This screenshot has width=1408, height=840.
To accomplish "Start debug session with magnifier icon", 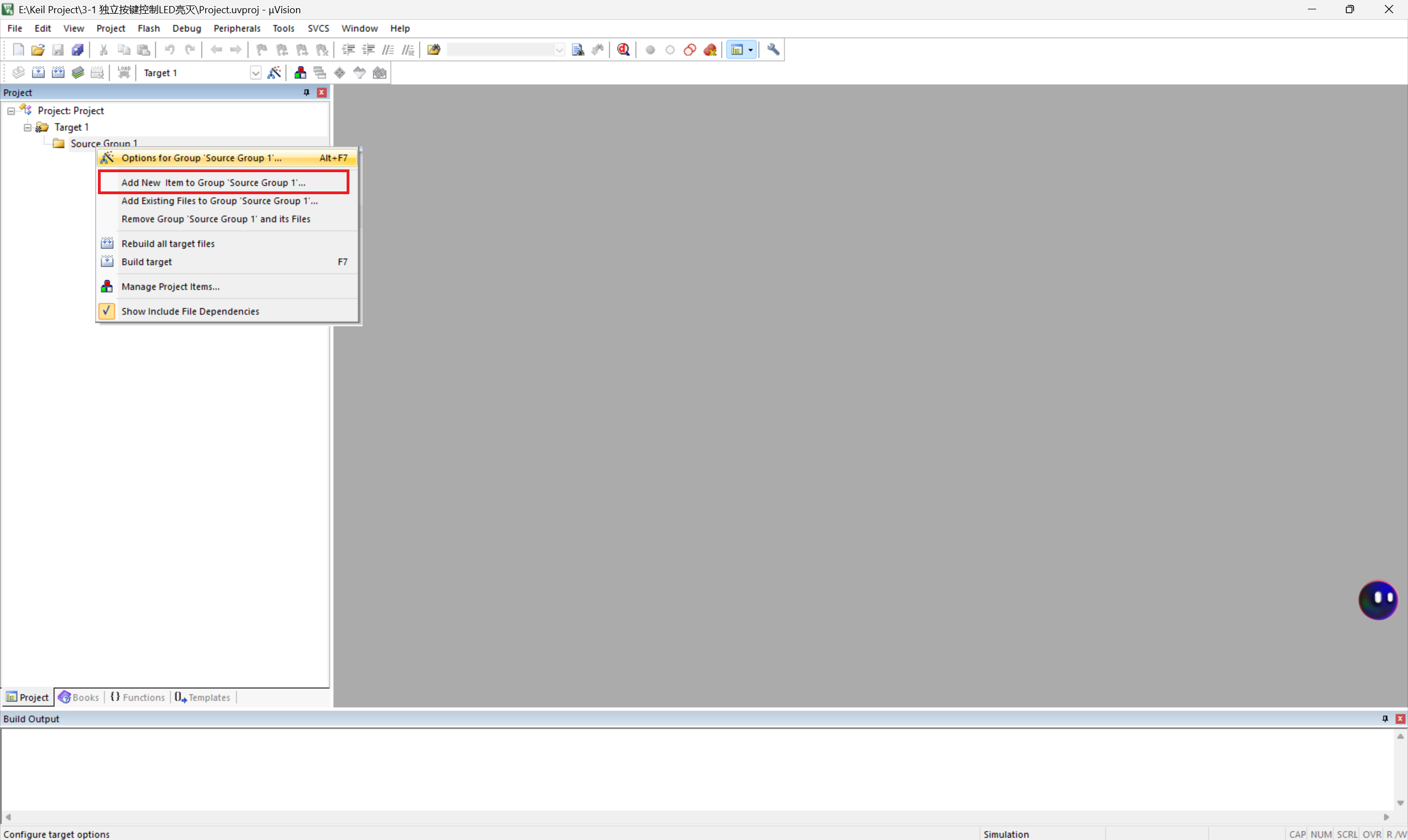I will pyautogui.click(x=623, y=50).
